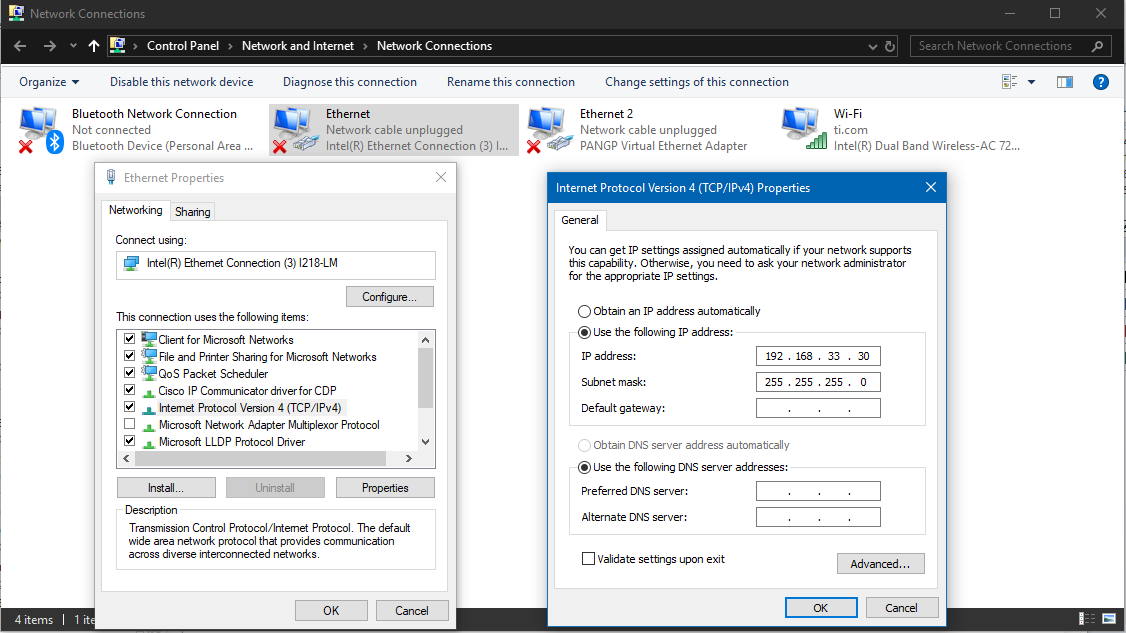The width and height of the screenshot is (1126, 633).
Task: Uncheck File and Printer Sharing checkbox
Action: tap(129, 356)
